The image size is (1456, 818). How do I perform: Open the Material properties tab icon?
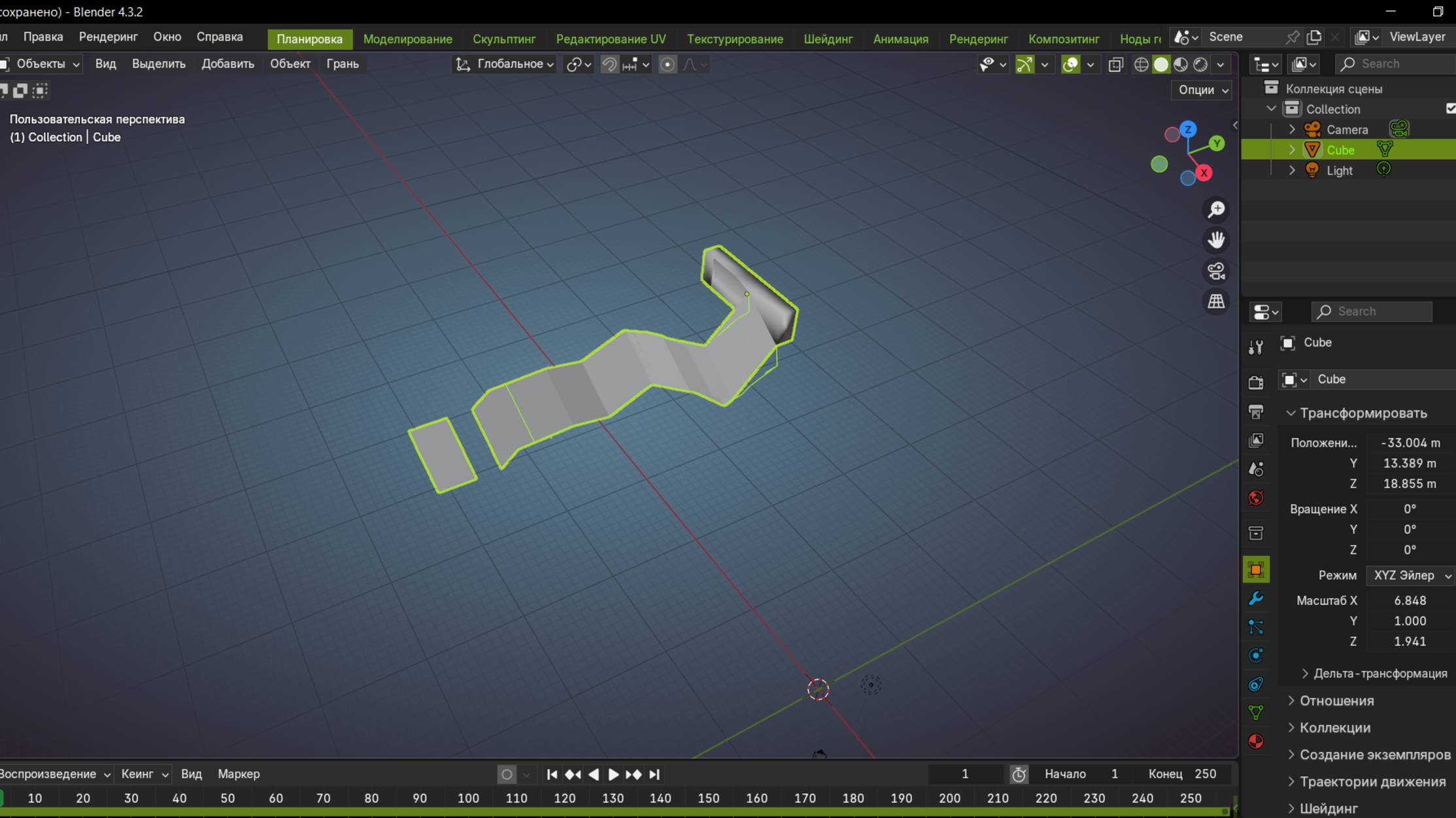point(1255,741)
